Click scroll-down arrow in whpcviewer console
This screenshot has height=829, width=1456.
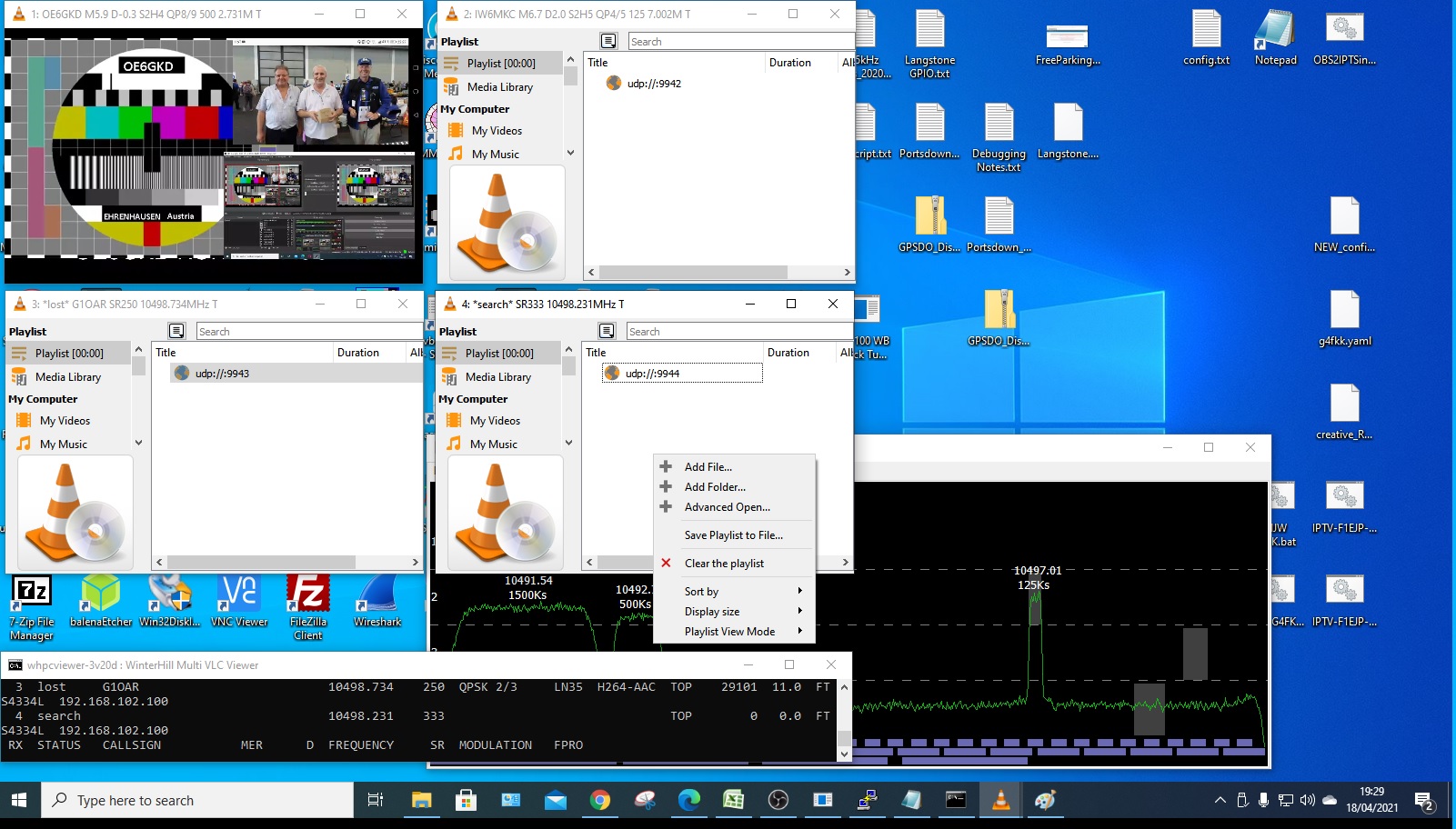[844, 754]
